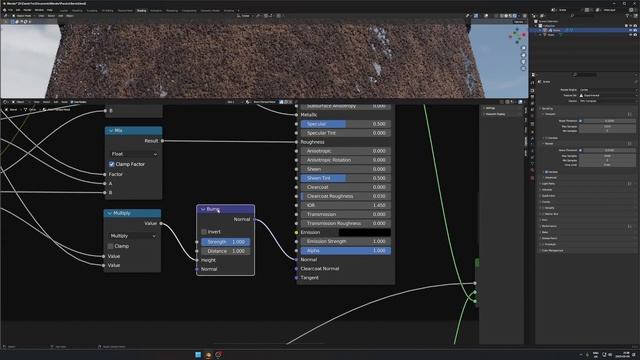Switch to the Animation workspace tab
640x360 pixels.
pos(156,10)
